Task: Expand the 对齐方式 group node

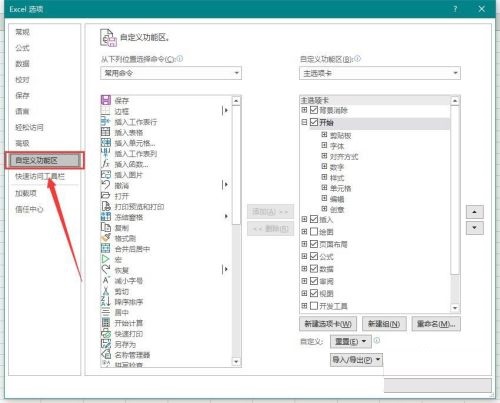Action: [x=324, y=156]
